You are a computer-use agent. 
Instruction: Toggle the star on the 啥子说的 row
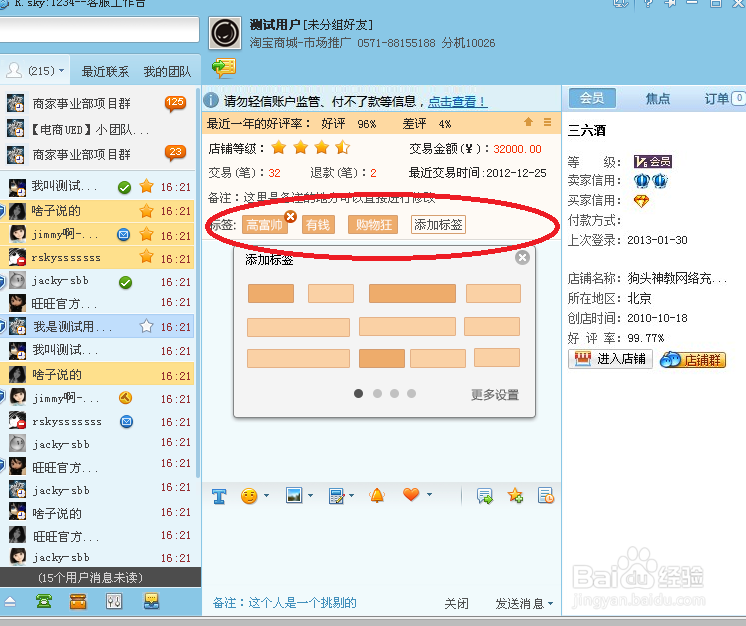pos(146,210)
